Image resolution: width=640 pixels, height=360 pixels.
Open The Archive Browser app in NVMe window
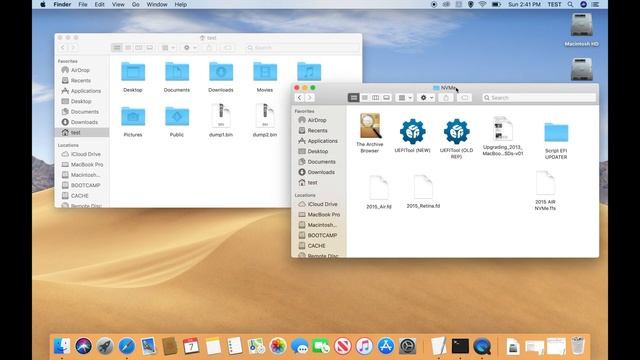pos(370,126)
